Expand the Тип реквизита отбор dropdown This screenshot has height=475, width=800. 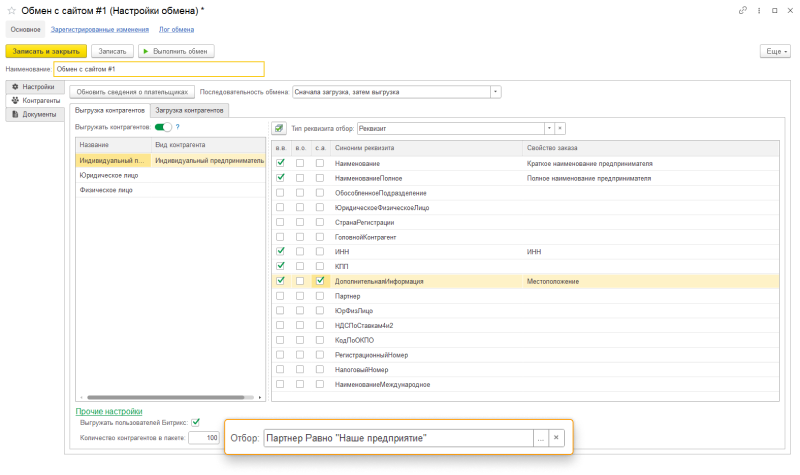[x=548, y=128]
